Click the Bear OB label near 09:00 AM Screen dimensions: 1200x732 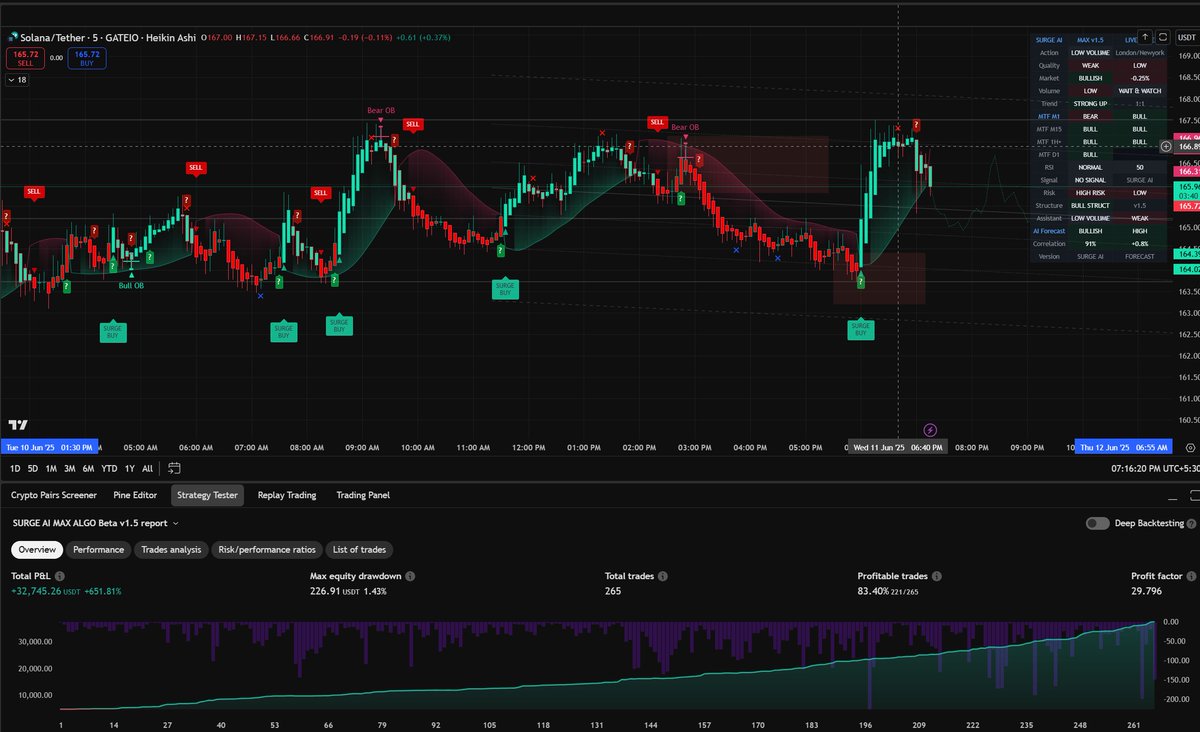[381, 110]
